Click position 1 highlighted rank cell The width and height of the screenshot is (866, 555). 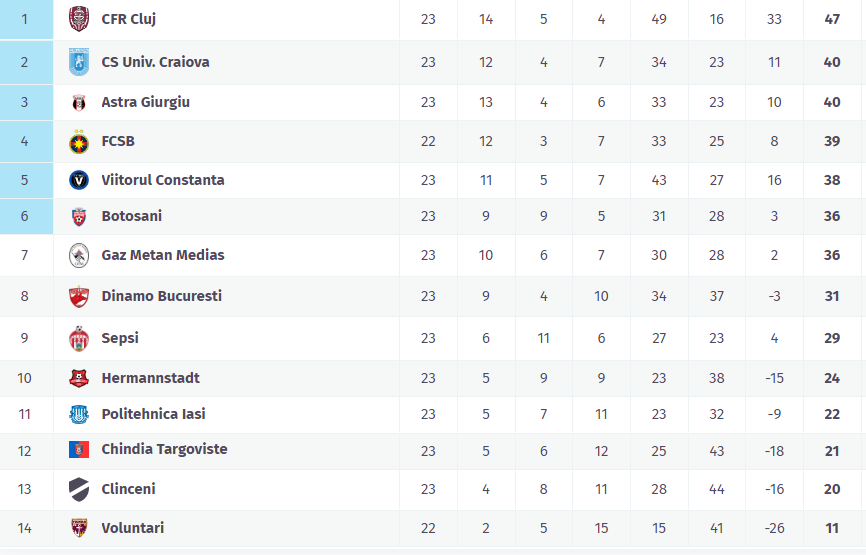[x=26, y=19]
